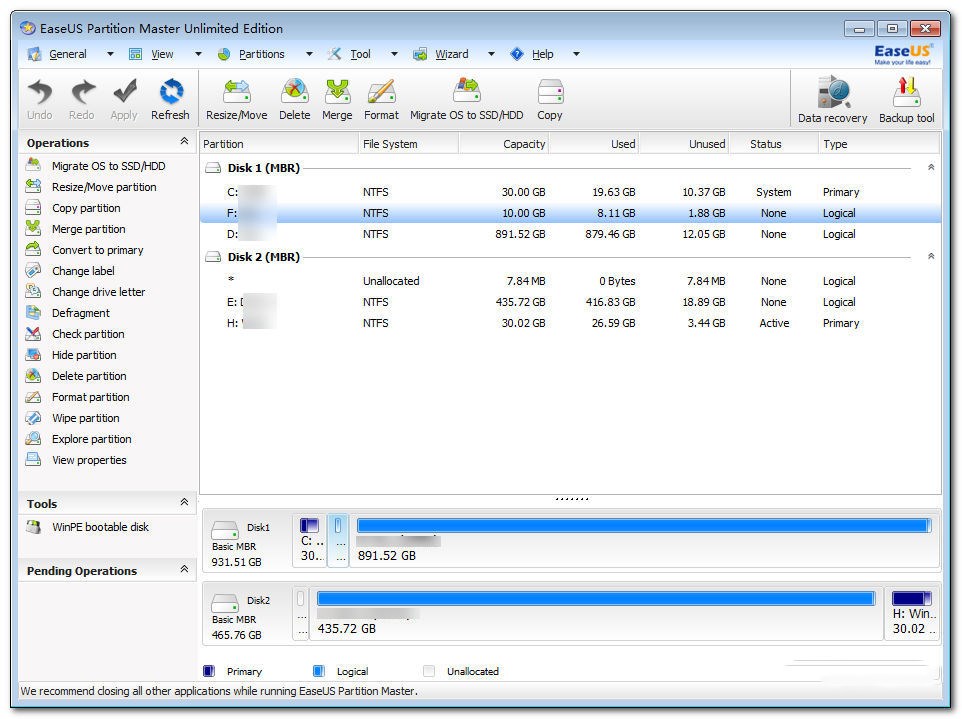The height and width of the screenshot is (719, 962).
Task: Open the dropdown arrow next to Partitions
Action: (309, 54)
